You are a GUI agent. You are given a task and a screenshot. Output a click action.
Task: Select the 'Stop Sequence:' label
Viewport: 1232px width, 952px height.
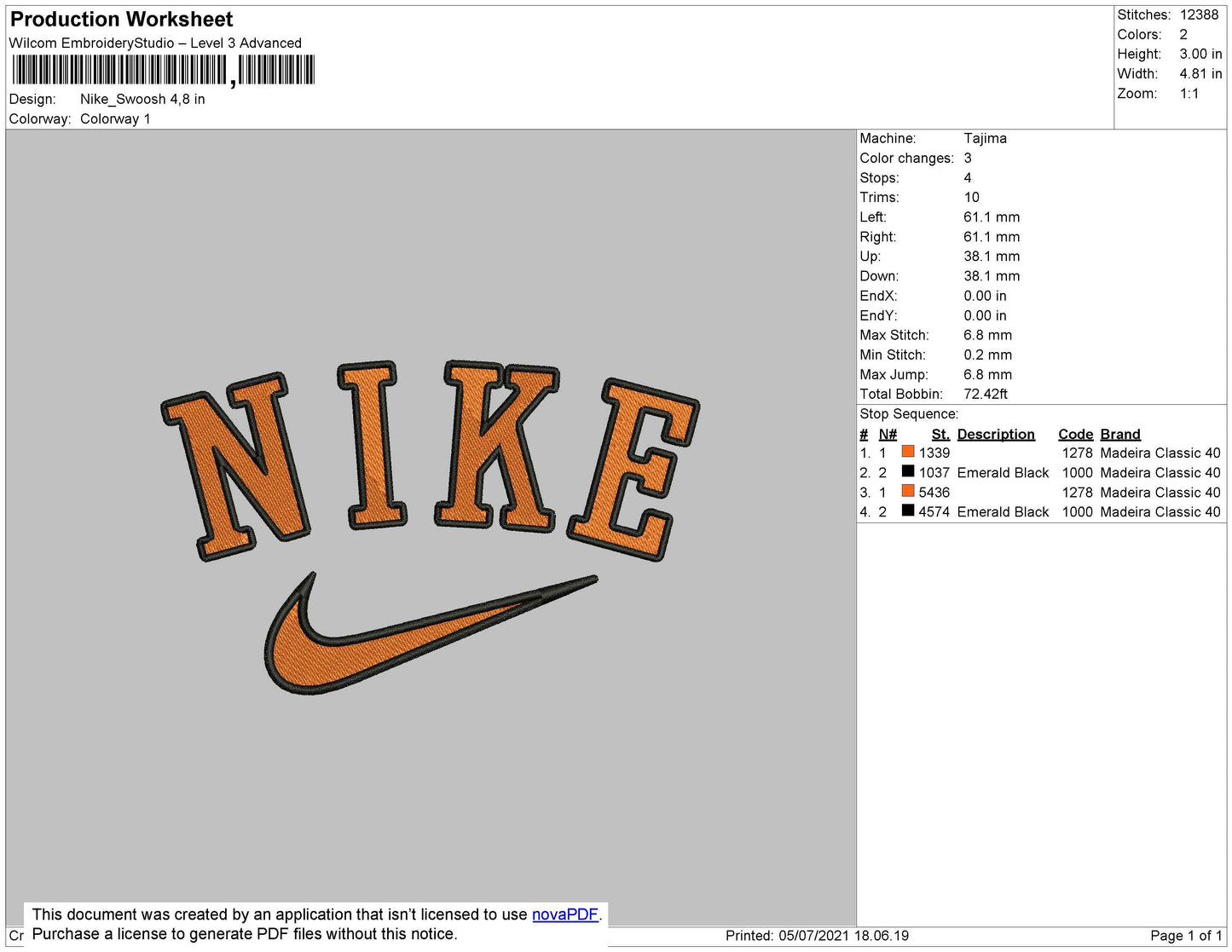(x=909, y=413)
